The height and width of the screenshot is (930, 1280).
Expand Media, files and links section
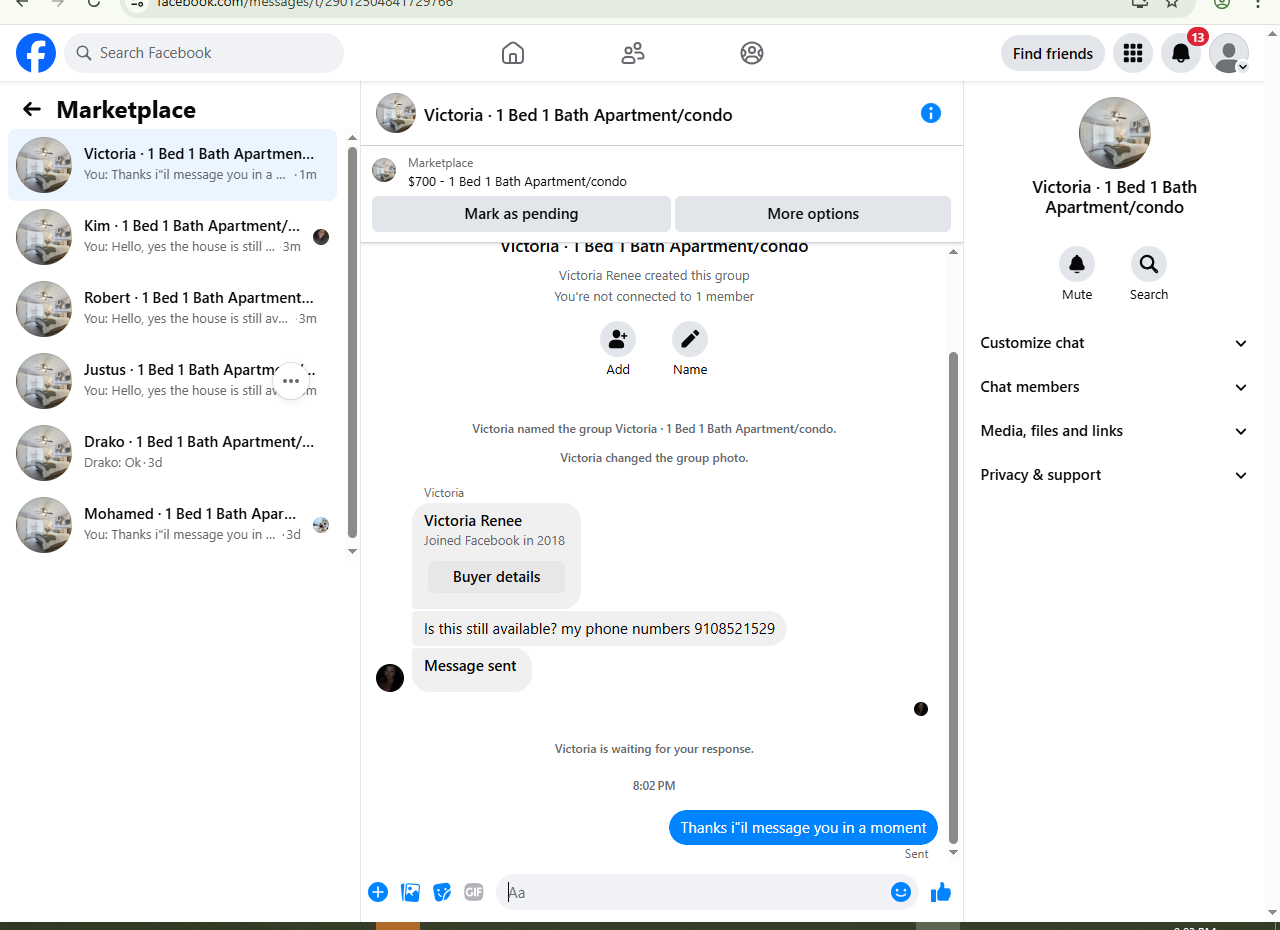pyautogui.click(x=1115, y=431)
